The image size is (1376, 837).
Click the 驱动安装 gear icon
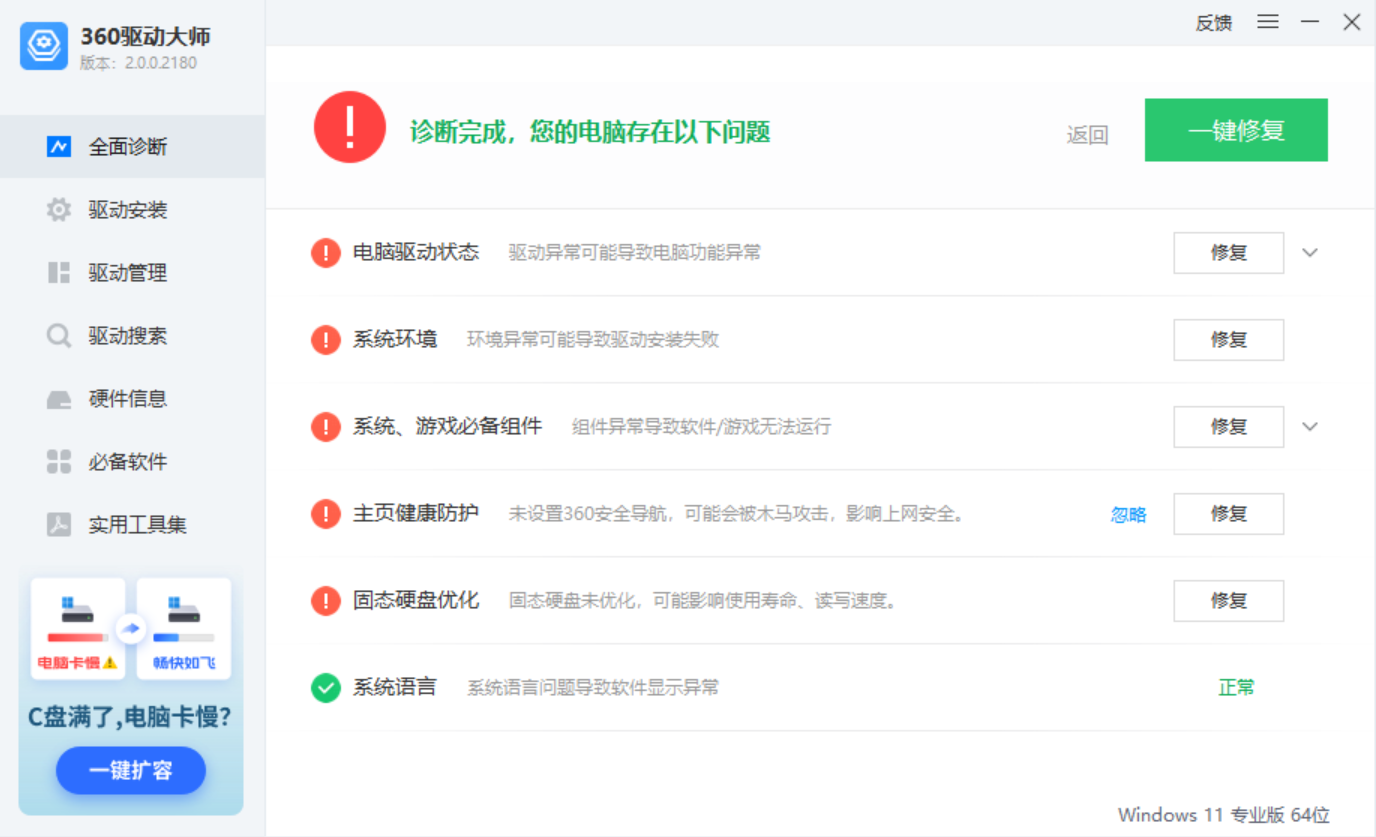(x=59, y=210)
